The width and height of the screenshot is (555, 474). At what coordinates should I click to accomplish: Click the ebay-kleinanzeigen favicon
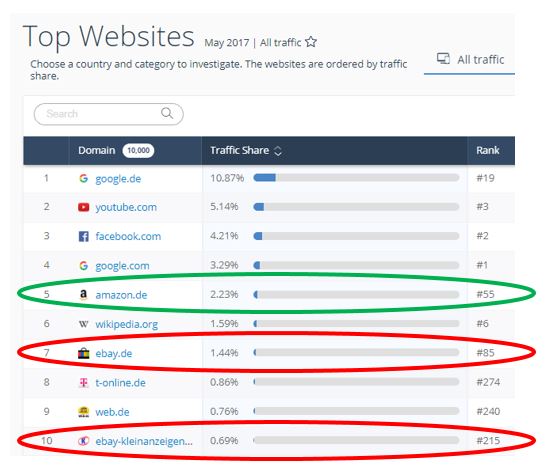[x=84, y=441]
